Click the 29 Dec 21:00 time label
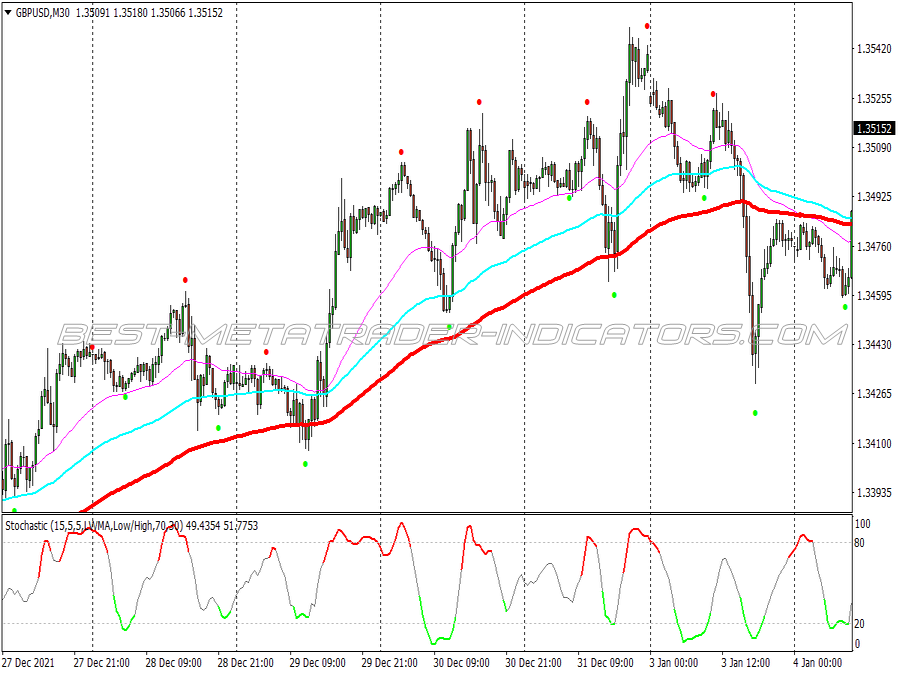This screenshot has height=675, width=900. click(390, 662)
